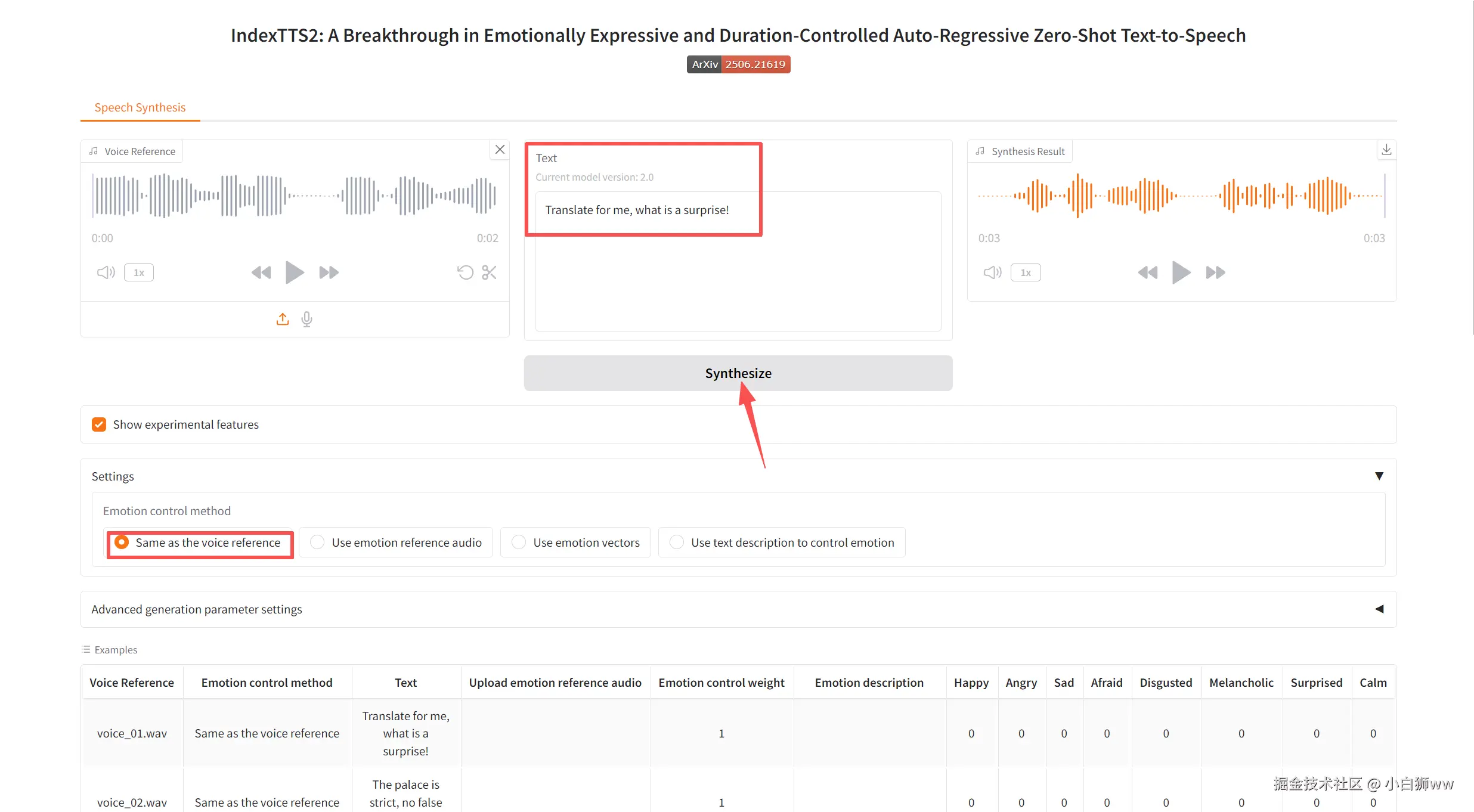Uncheck Show experimental features
The image size is (1474, 812).
click(x=99, y=424)
